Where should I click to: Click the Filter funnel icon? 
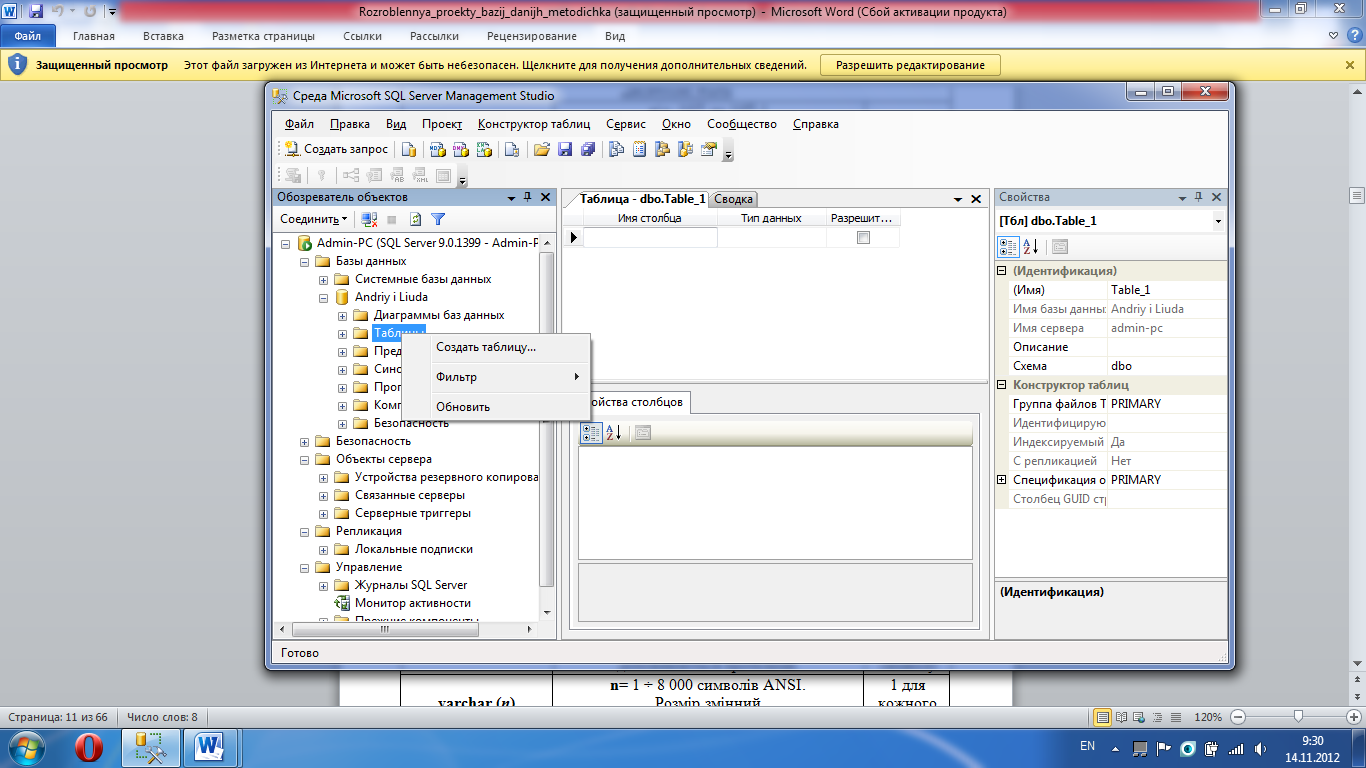[438, 219]
